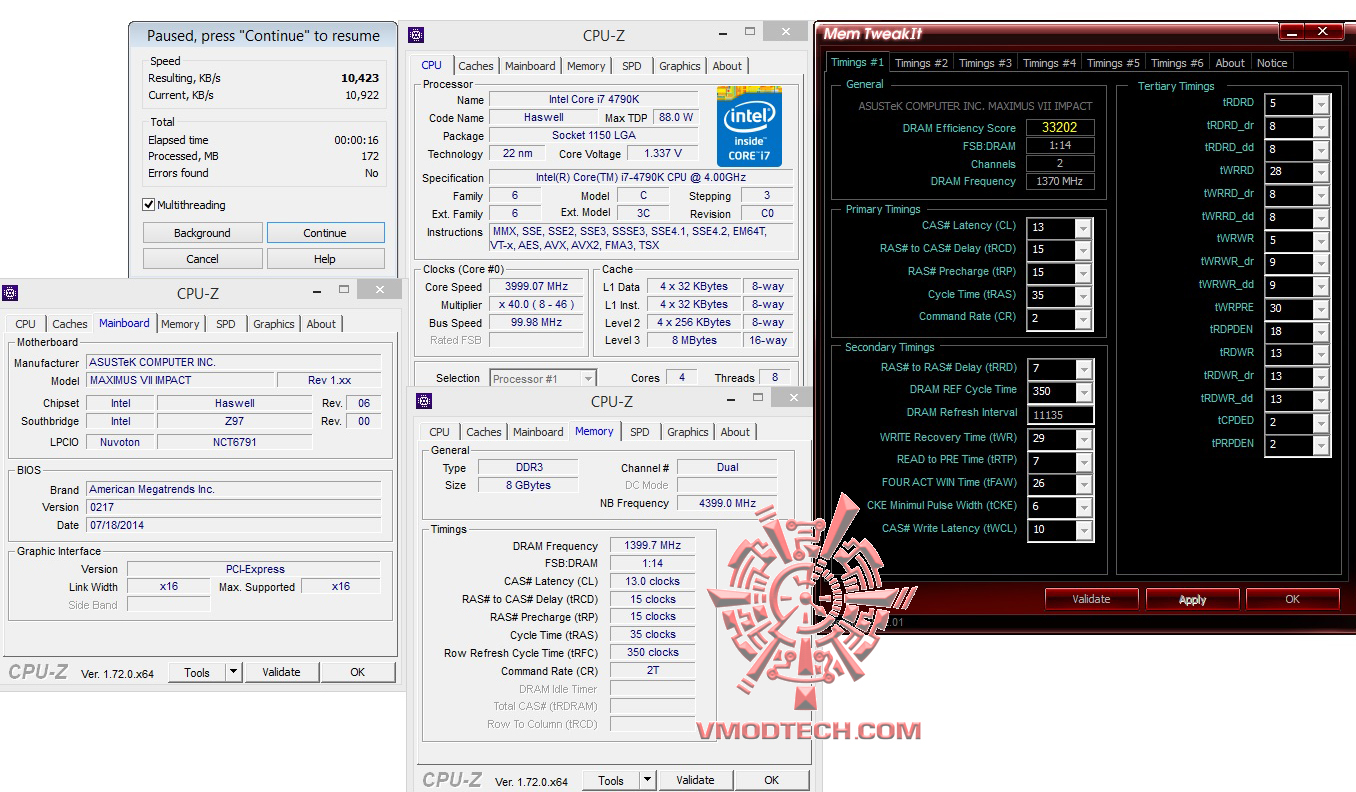The width and height of the screenshot is (1356, 792).
Task: Open the WRITE Recovery Time (tWR) dropdown
Action: point(1083,440)
